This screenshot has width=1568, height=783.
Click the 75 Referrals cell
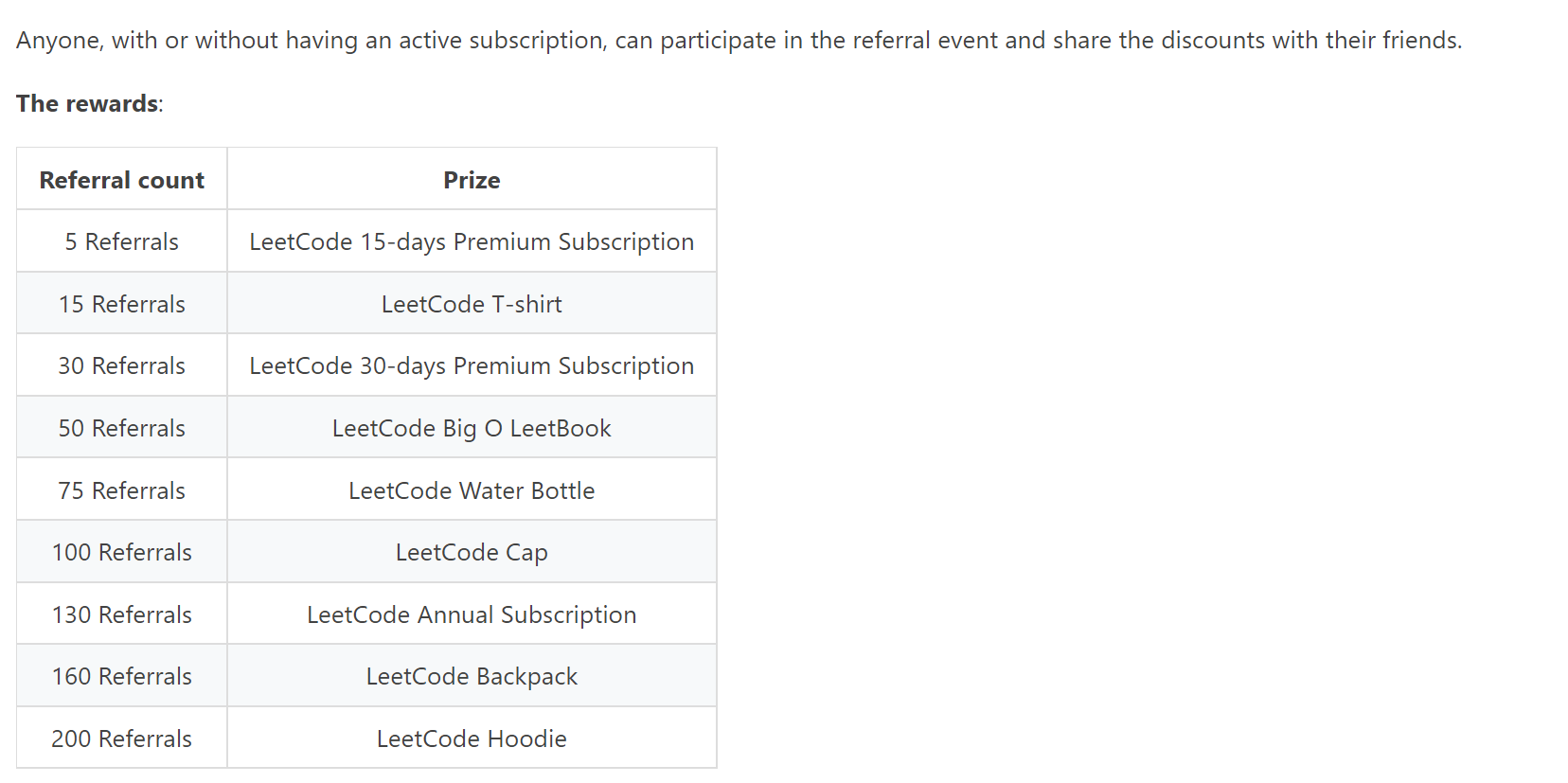pyautogui.click(x=122, y=489)
